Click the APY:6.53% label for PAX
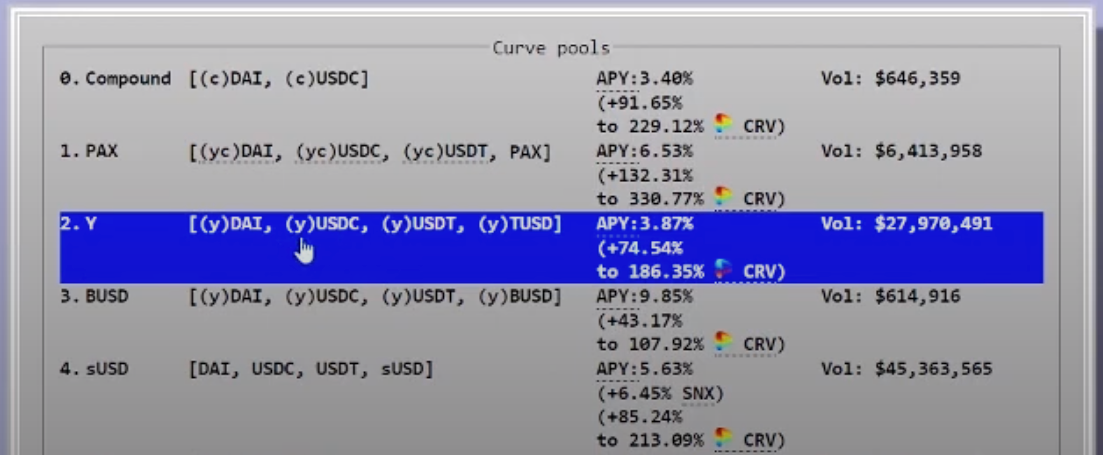This screenshot has height=455, width=1103. click(644, 151)
